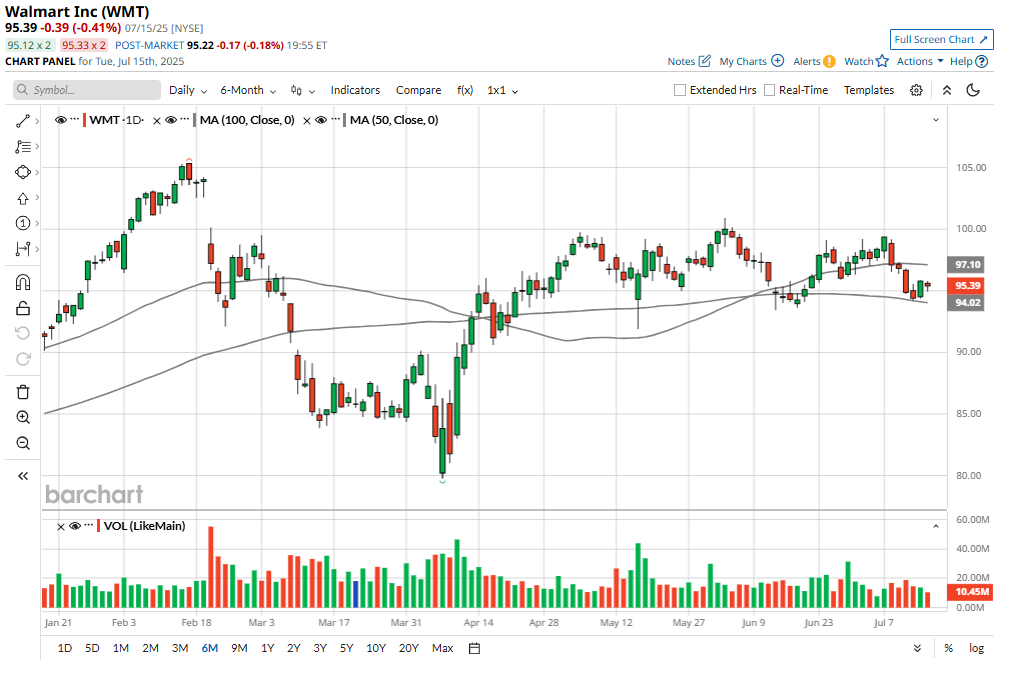Viewport: 1032px width, 675px height.
Task: Switch to dark mode moon icon
Action: coord(973,90)
